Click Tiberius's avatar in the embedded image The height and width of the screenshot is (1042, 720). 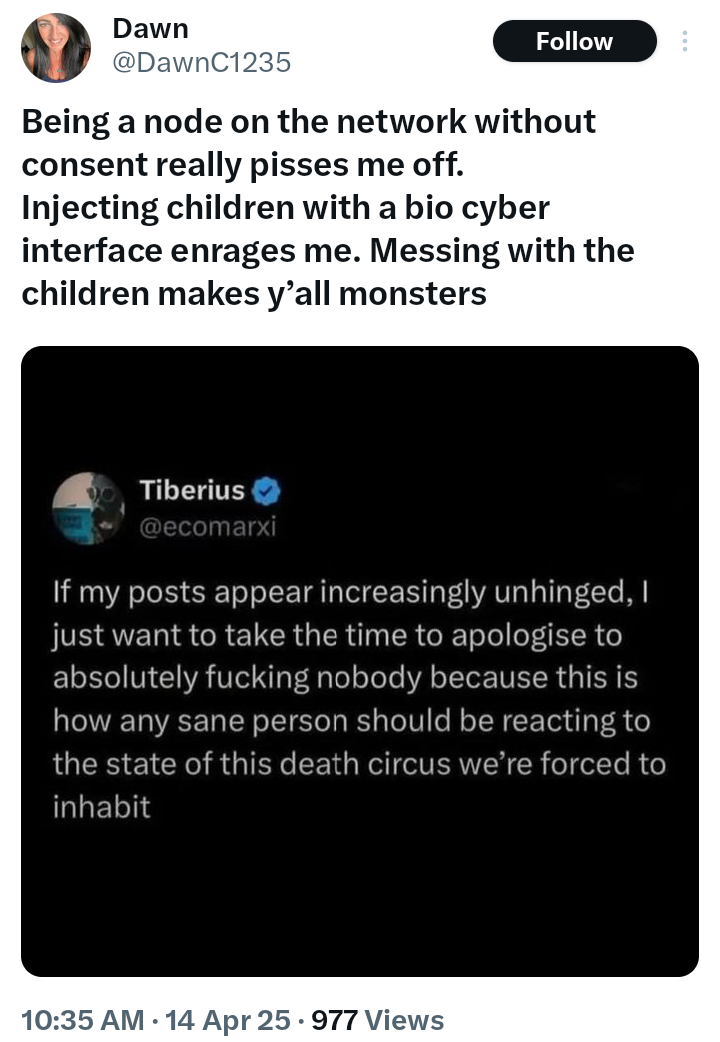(86, 507)
